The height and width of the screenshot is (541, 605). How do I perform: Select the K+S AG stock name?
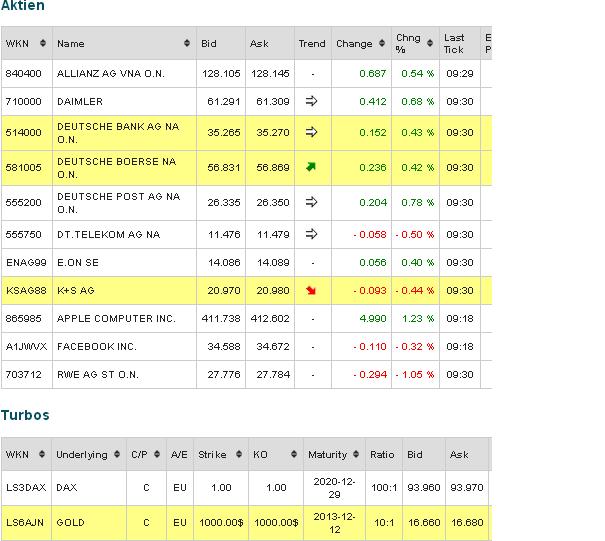76,291
